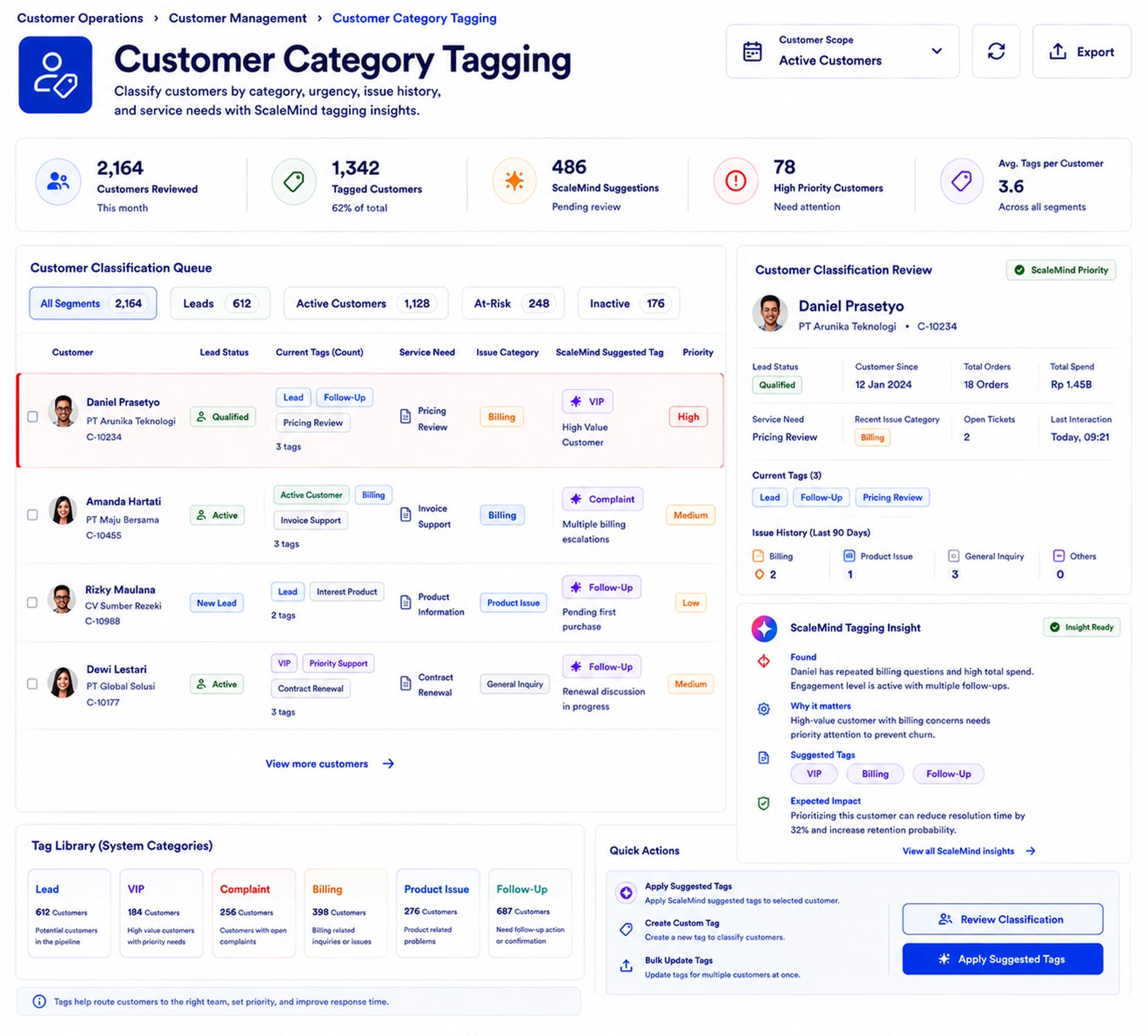Click the Suggested Tags document icon
The height and width of the screenshot is (1036, 1148).
click(x=763, y=757)
